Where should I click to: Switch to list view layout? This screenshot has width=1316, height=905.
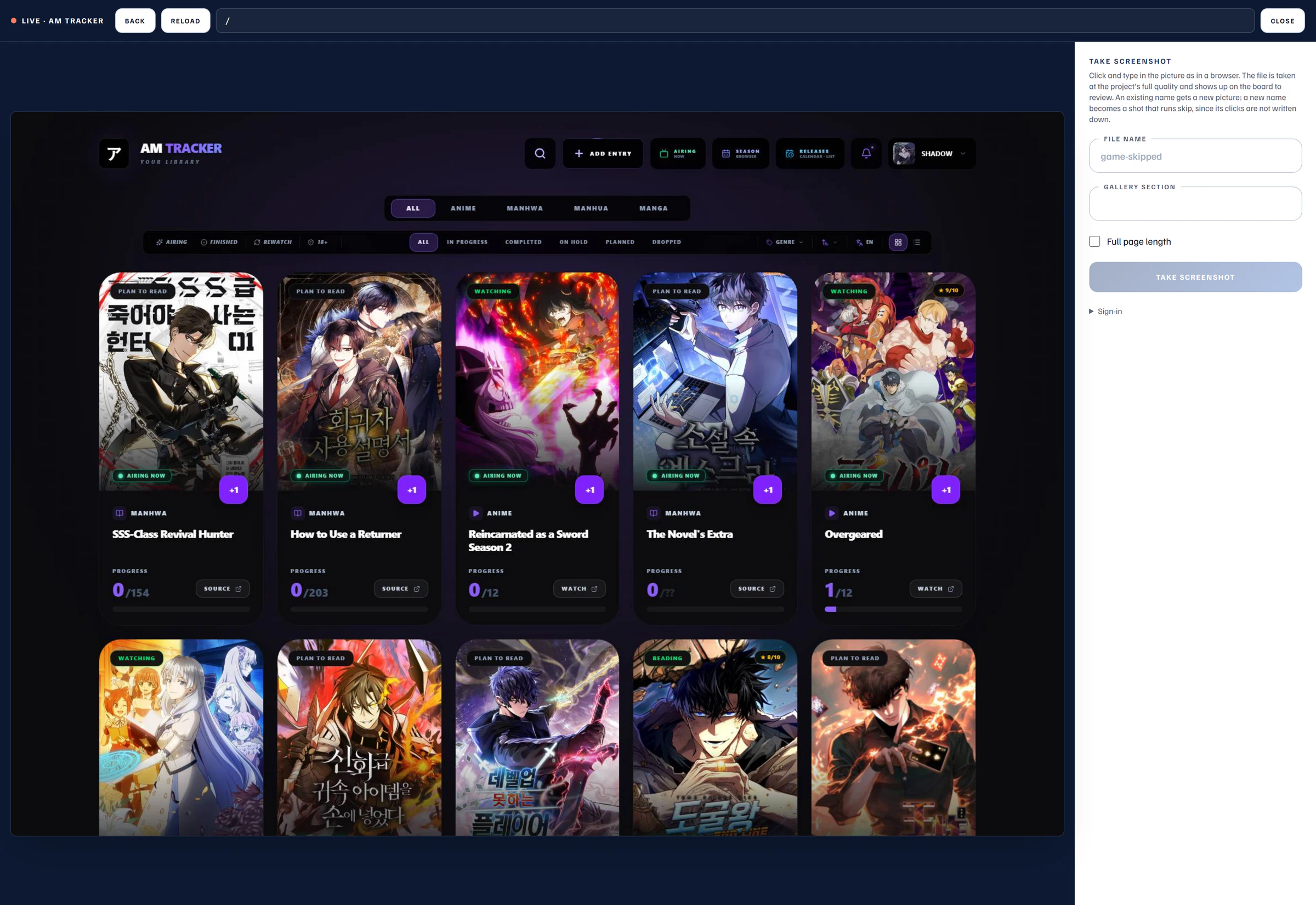pyautogui.click(x=916, y=242)
